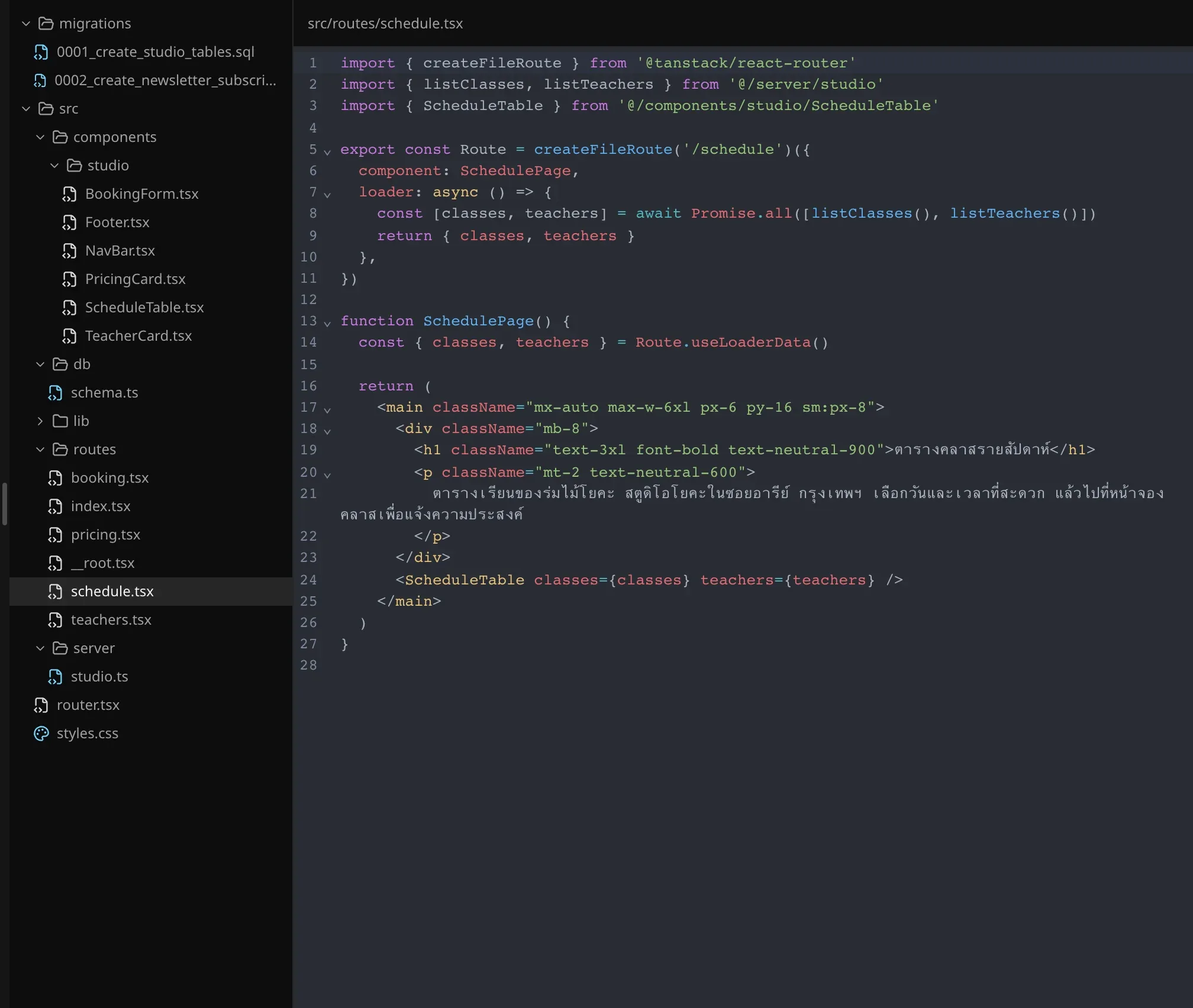Screen dimensions: 1193x1008
Task: Click the sidebar vertical scrollbar handle
Action: tap(5, 504)
